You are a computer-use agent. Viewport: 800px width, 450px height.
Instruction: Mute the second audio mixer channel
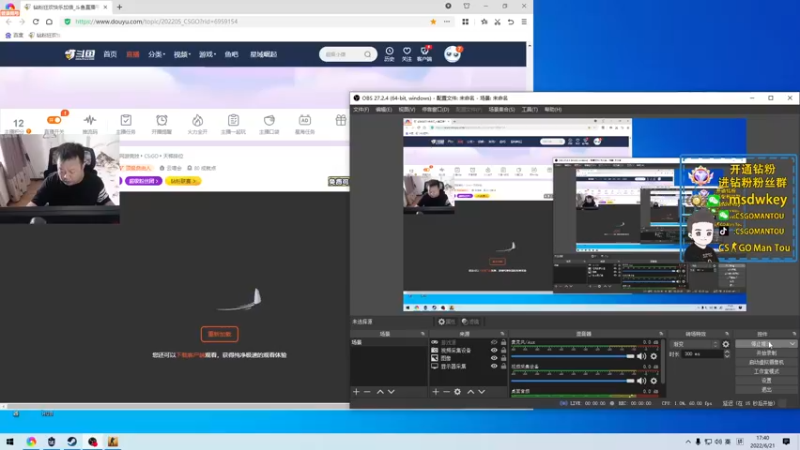641,381
